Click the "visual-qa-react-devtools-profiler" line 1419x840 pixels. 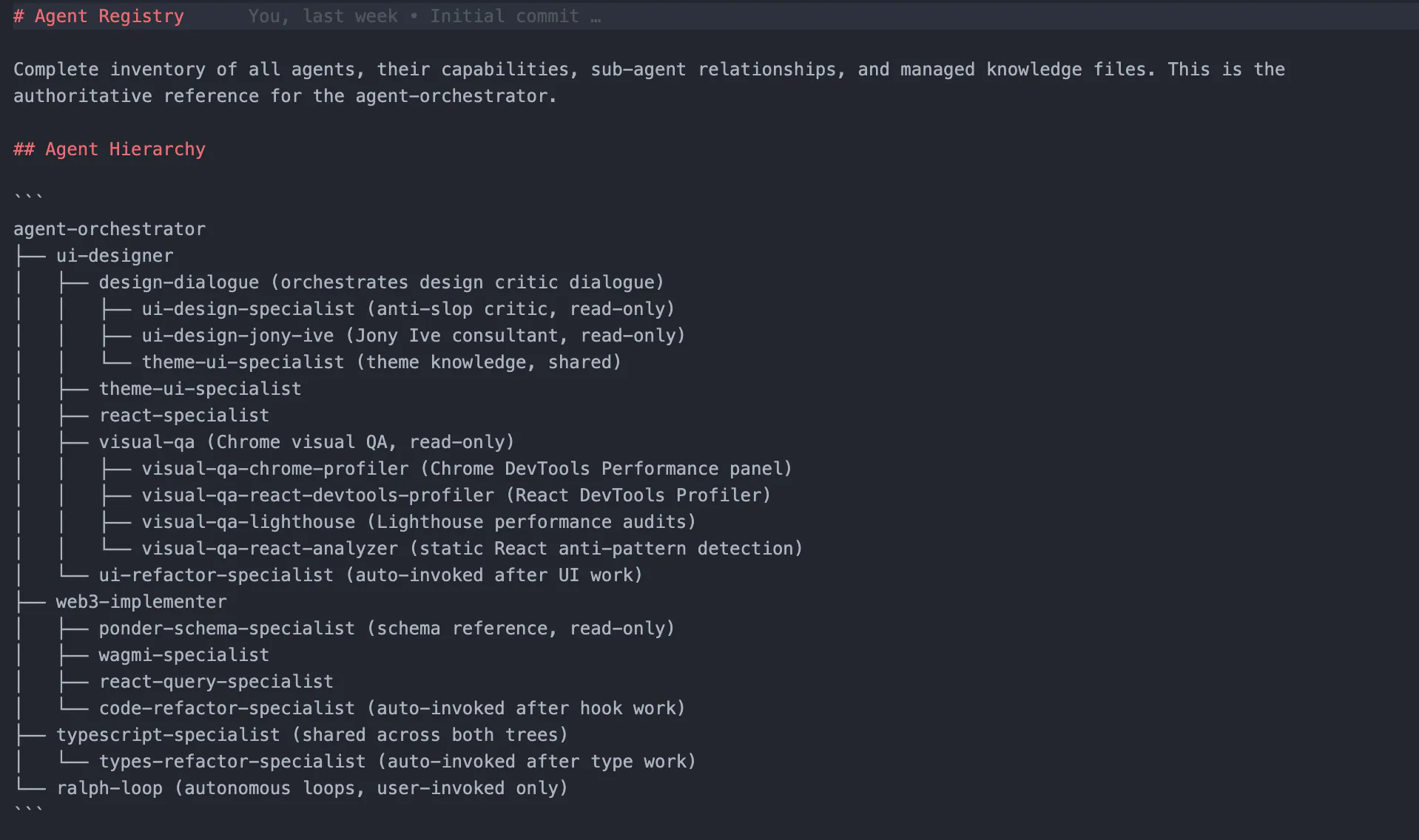pyautogui.click(x=317, y=495)
